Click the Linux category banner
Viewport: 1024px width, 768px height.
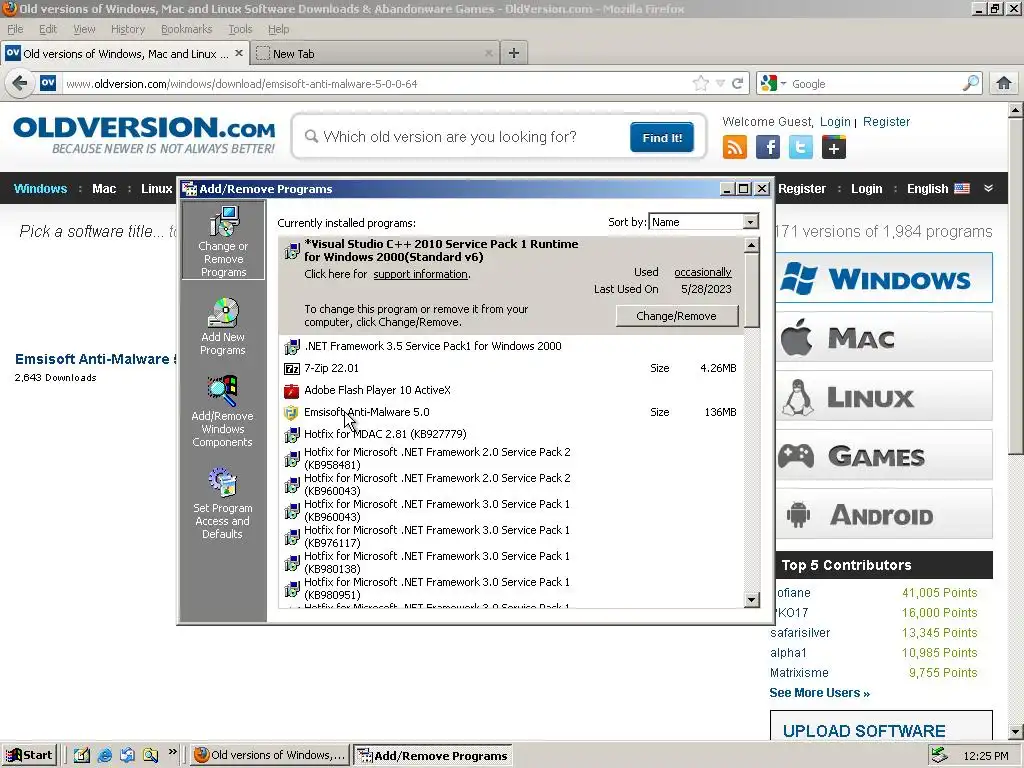tap(885, 396)
